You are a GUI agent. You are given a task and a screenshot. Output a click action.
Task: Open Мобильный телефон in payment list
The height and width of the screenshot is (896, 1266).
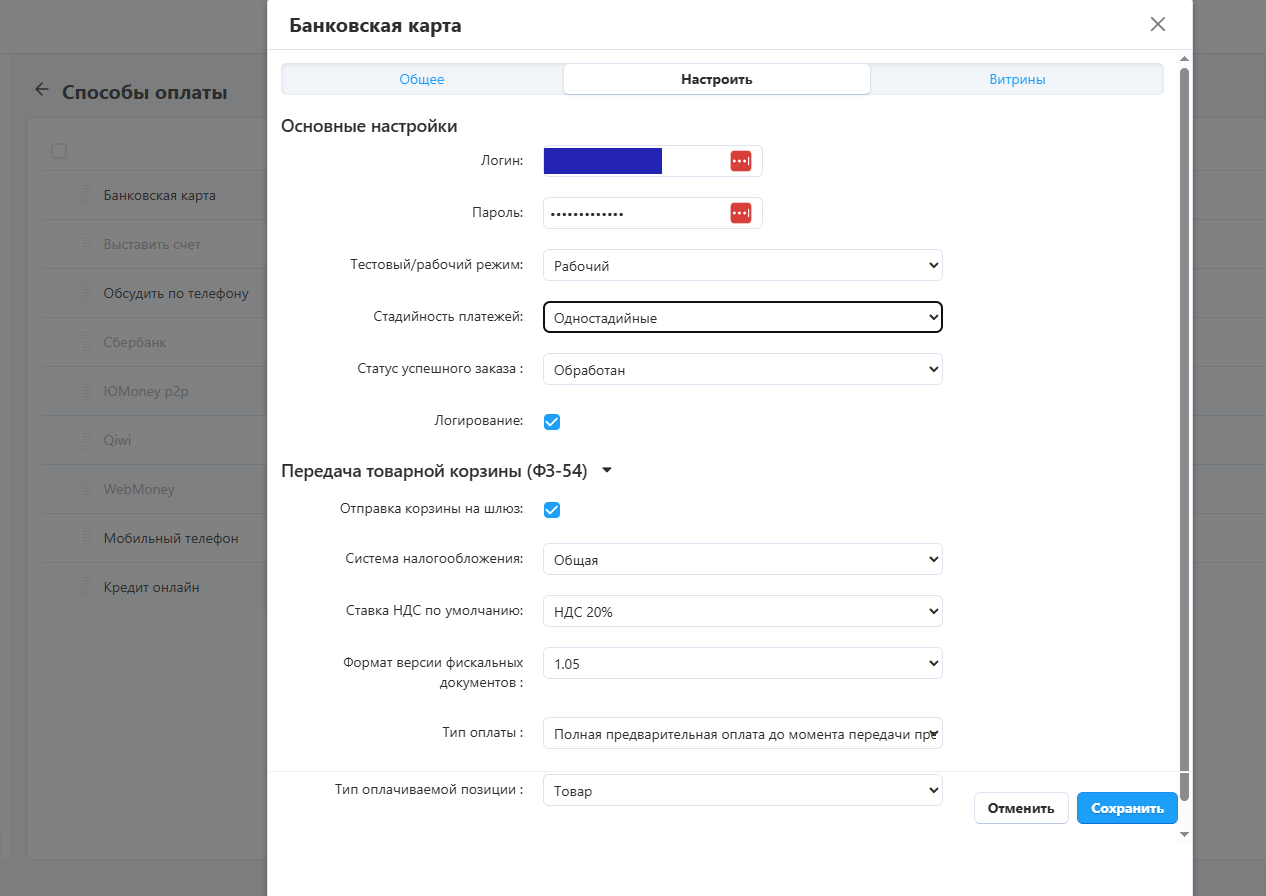coord(171,538)
